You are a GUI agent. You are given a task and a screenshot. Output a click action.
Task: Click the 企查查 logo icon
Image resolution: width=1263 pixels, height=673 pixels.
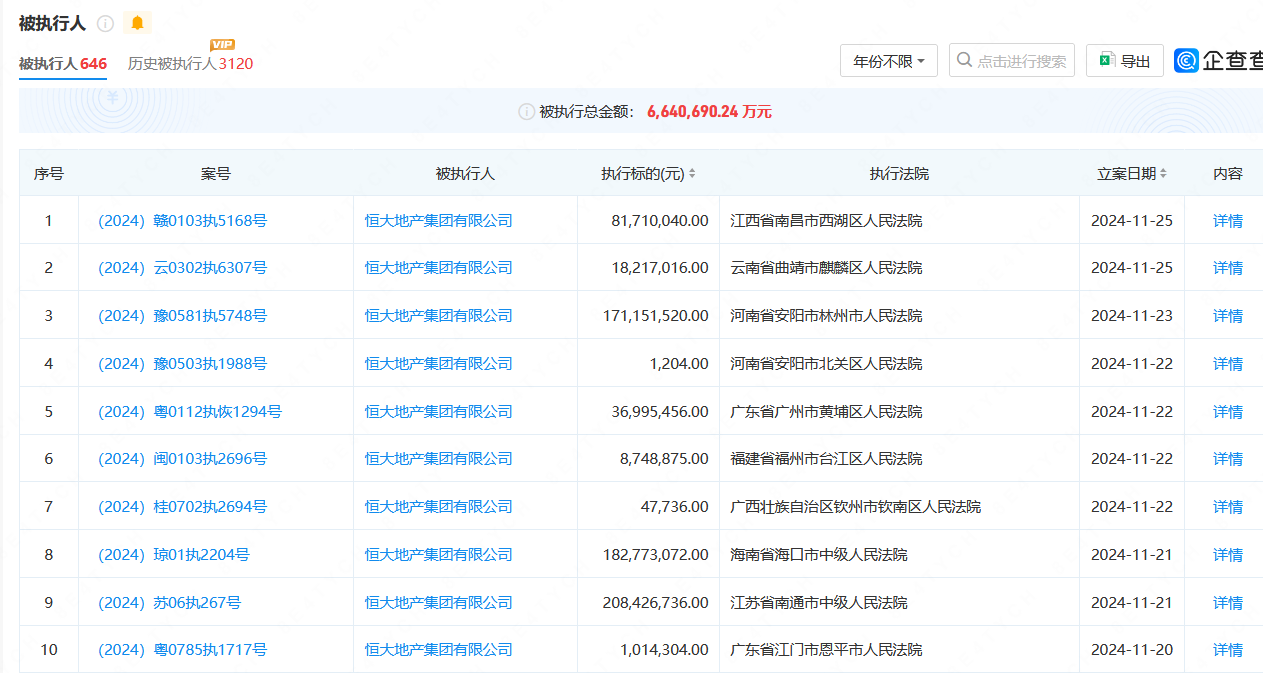click(x=1186, y=61)
